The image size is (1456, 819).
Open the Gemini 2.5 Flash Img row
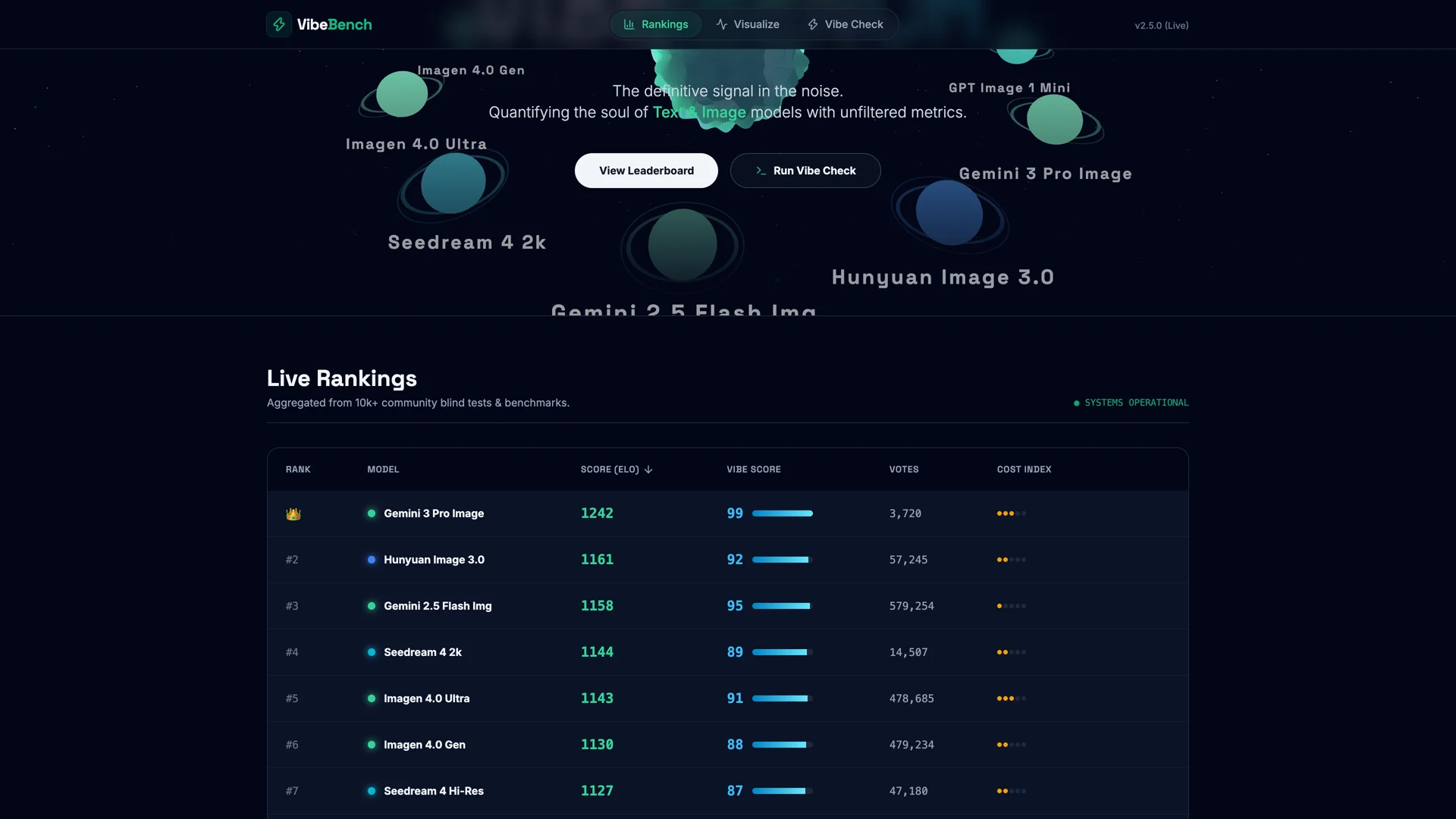728,606
